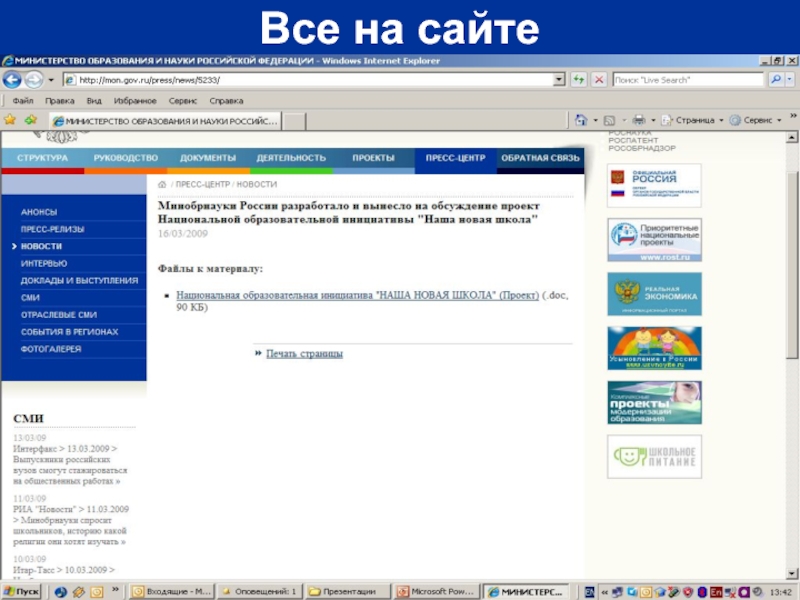Select СОБЫТИЯ В РЕГИОНАХ sidebar item
This screenshot has height=600, width=800.
tap(69, 332)
